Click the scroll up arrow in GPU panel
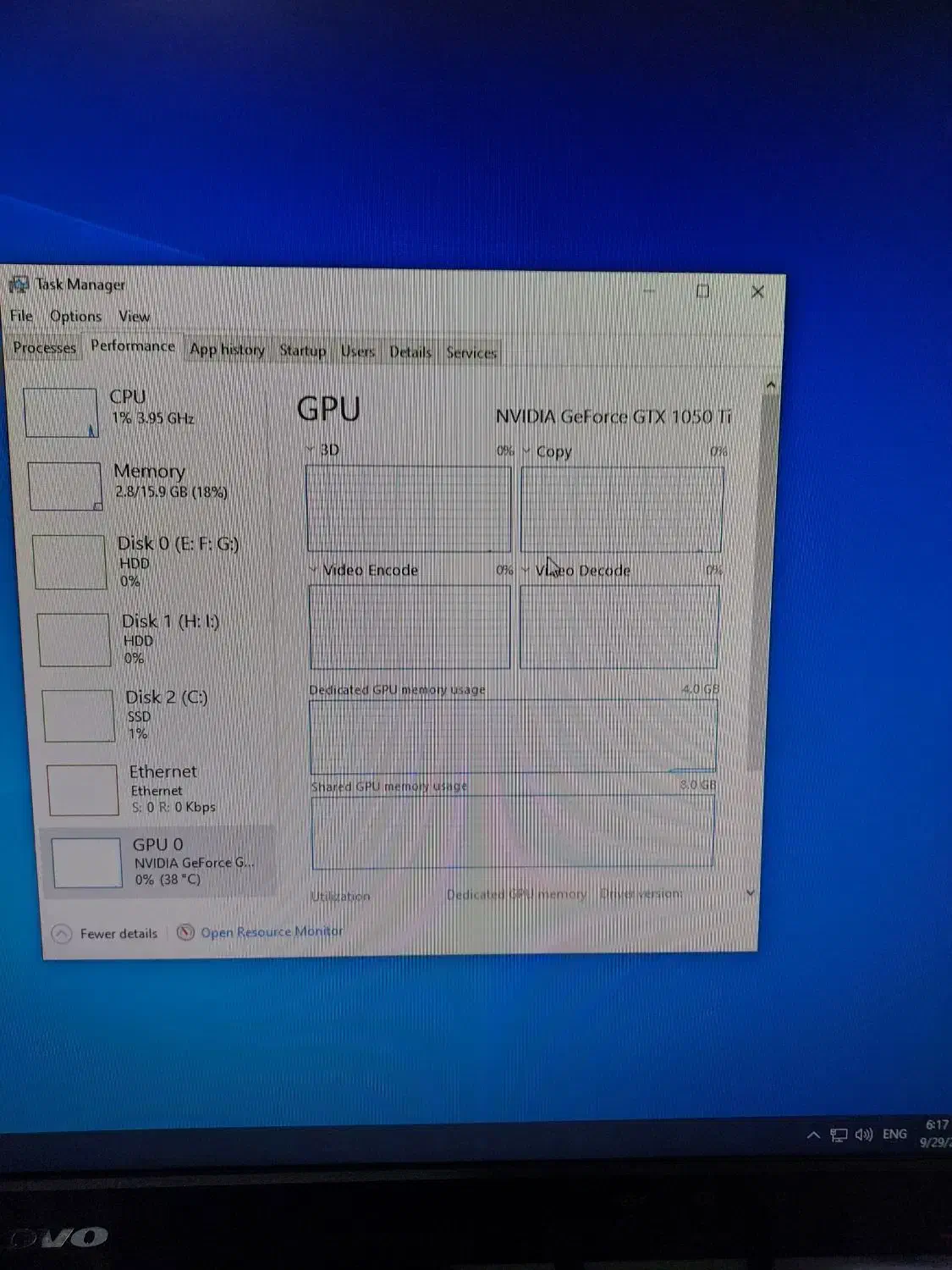Image resolution: width=952 pixels, height=1270 pixels. (771, 385)
